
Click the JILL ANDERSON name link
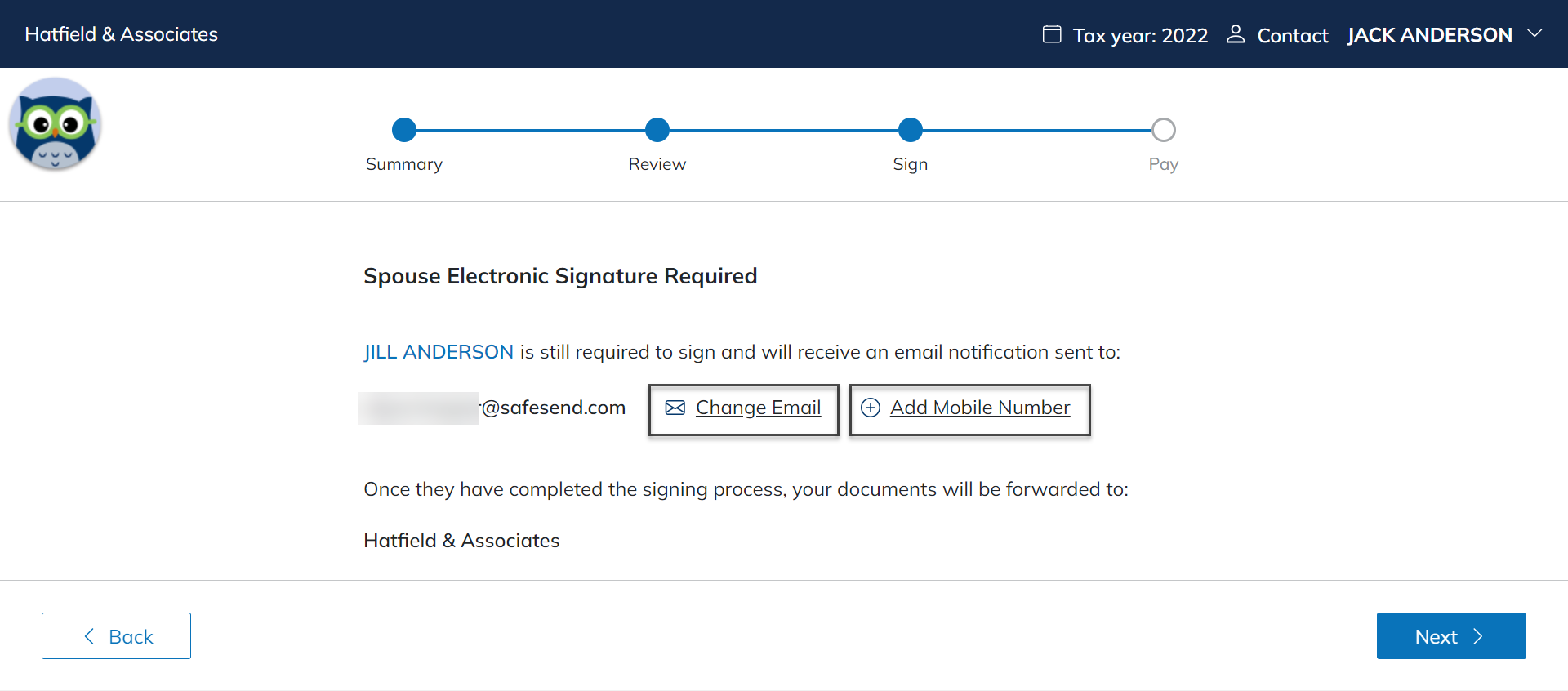pyautogui.click(x=439, y=352)
